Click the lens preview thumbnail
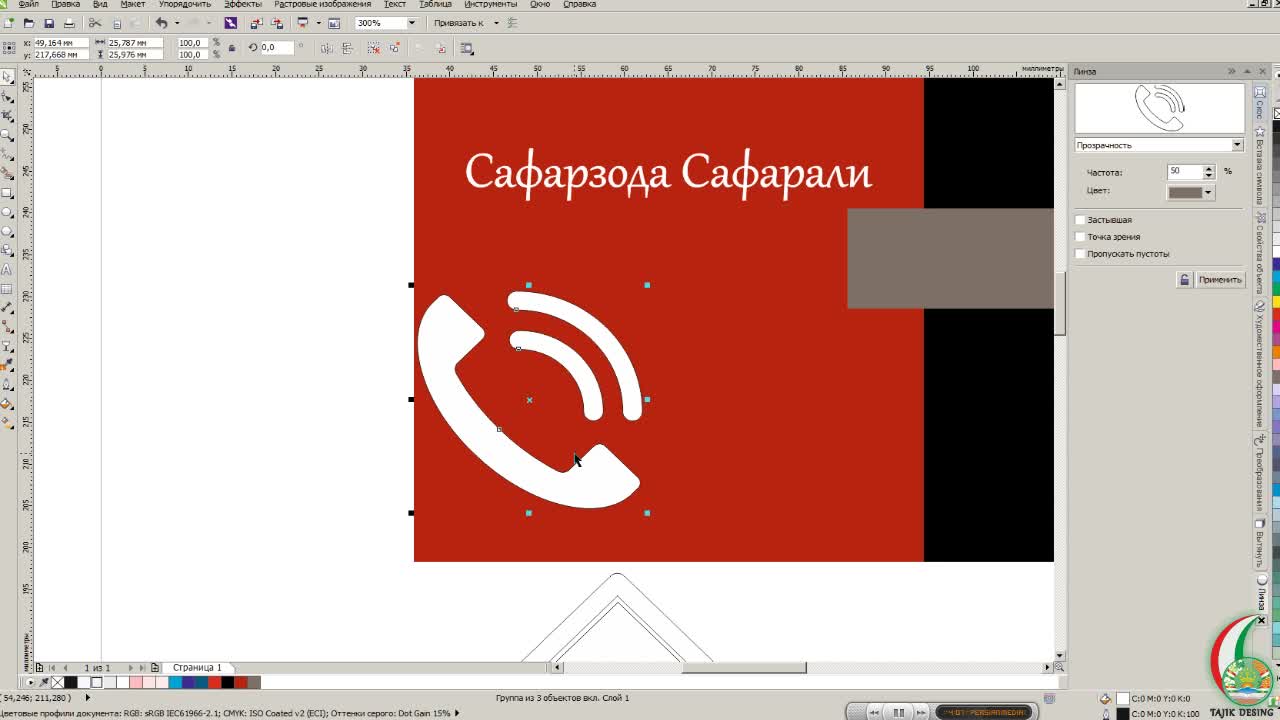This screenshot has height=720, width=1280. click(1160, 107)
